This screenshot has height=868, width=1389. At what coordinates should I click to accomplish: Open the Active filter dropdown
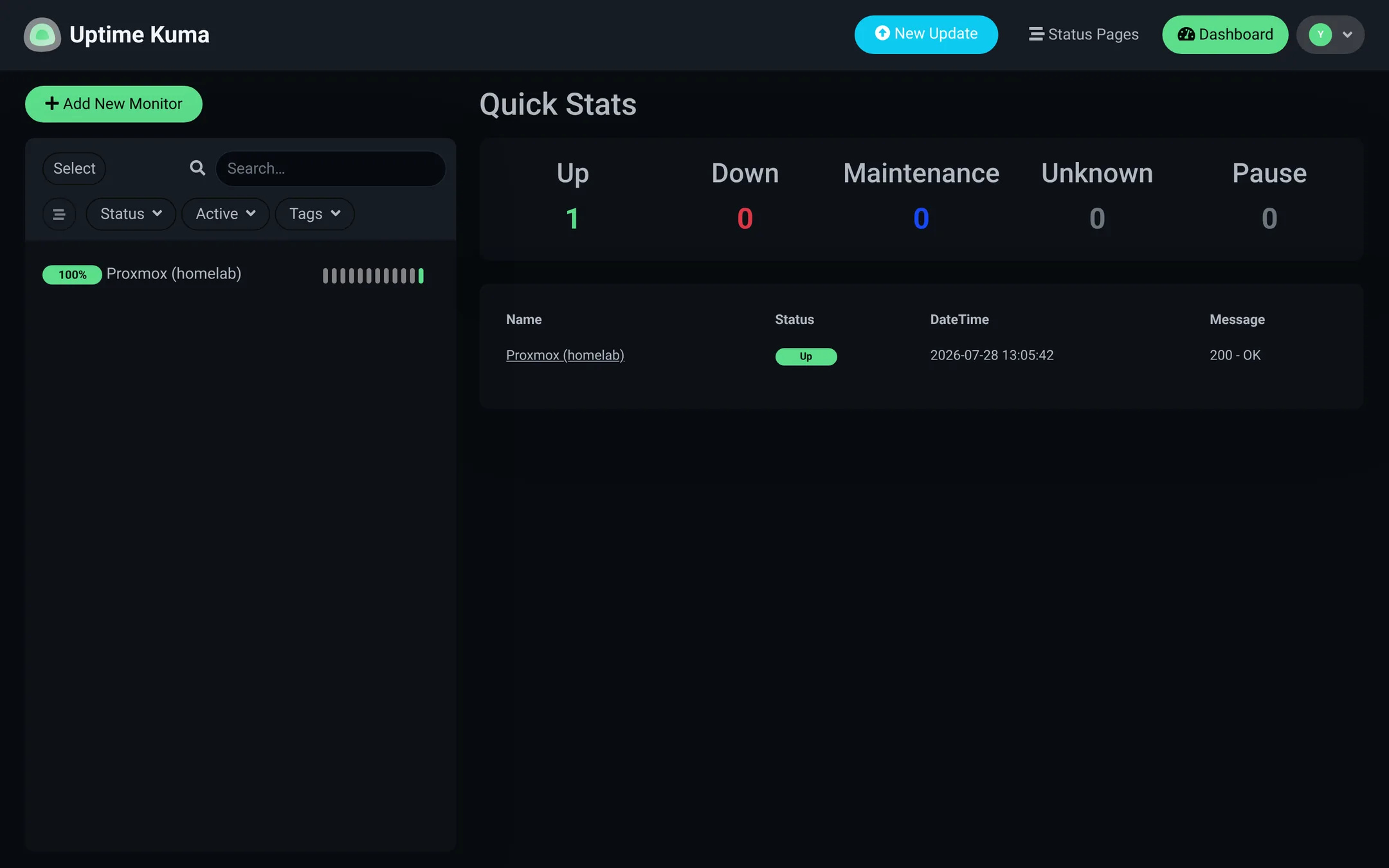click(x=226, y=214)
